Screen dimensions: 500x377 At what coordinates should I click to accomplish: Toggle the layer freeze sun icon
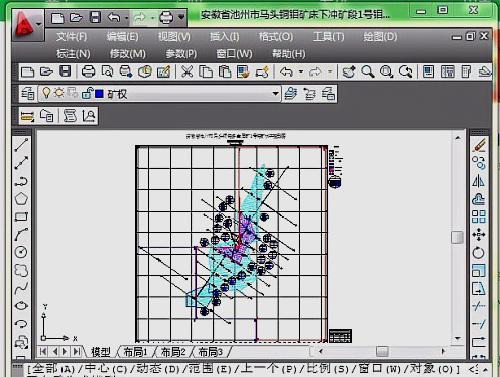(x=59, y=93)
